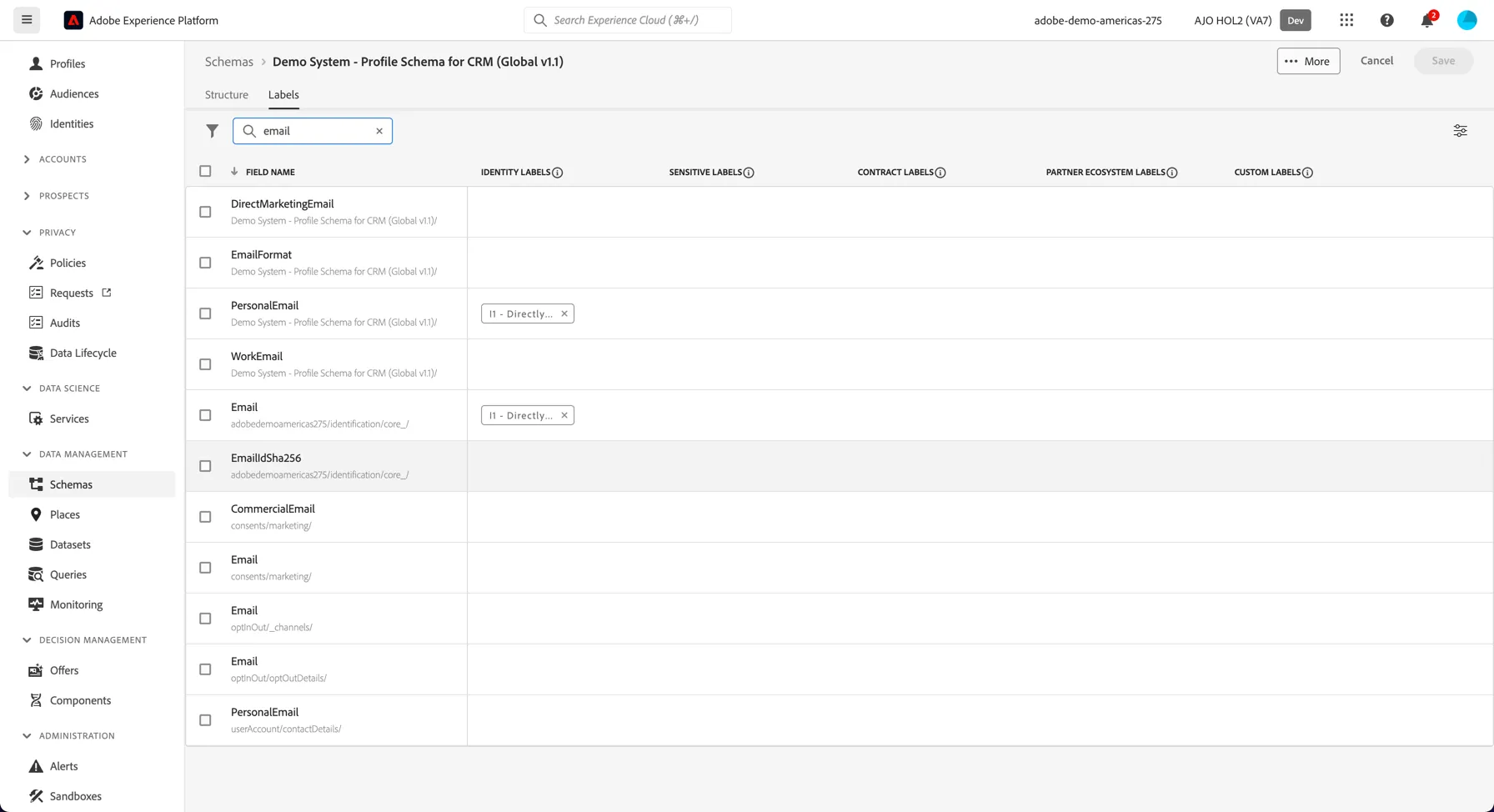Show Contract Labels info tooltip
Viewport: 1494px width, 812px height.
click(940, 173)
